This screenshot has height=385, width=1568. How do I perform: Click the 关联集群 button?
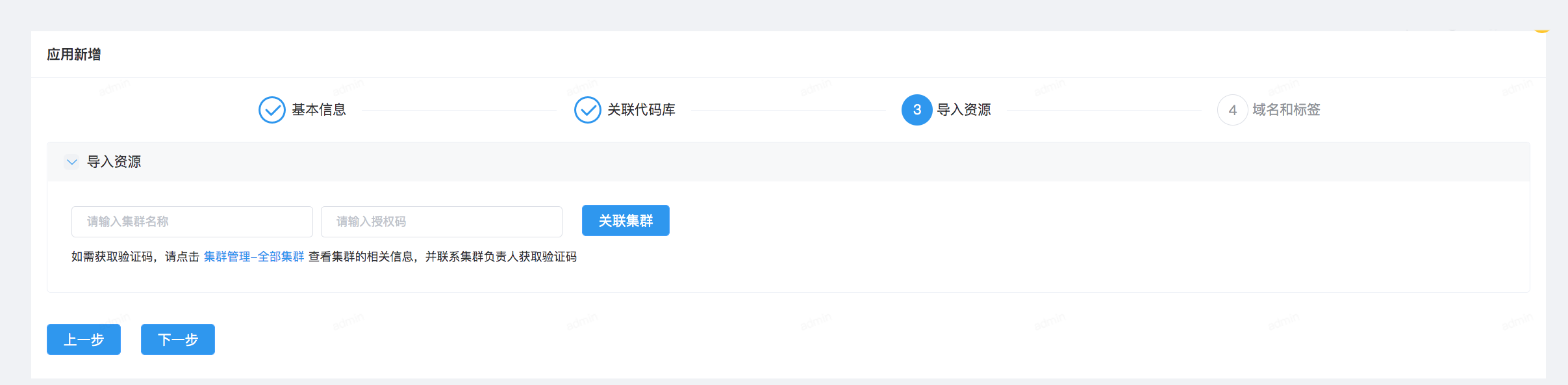coord(626,220)
